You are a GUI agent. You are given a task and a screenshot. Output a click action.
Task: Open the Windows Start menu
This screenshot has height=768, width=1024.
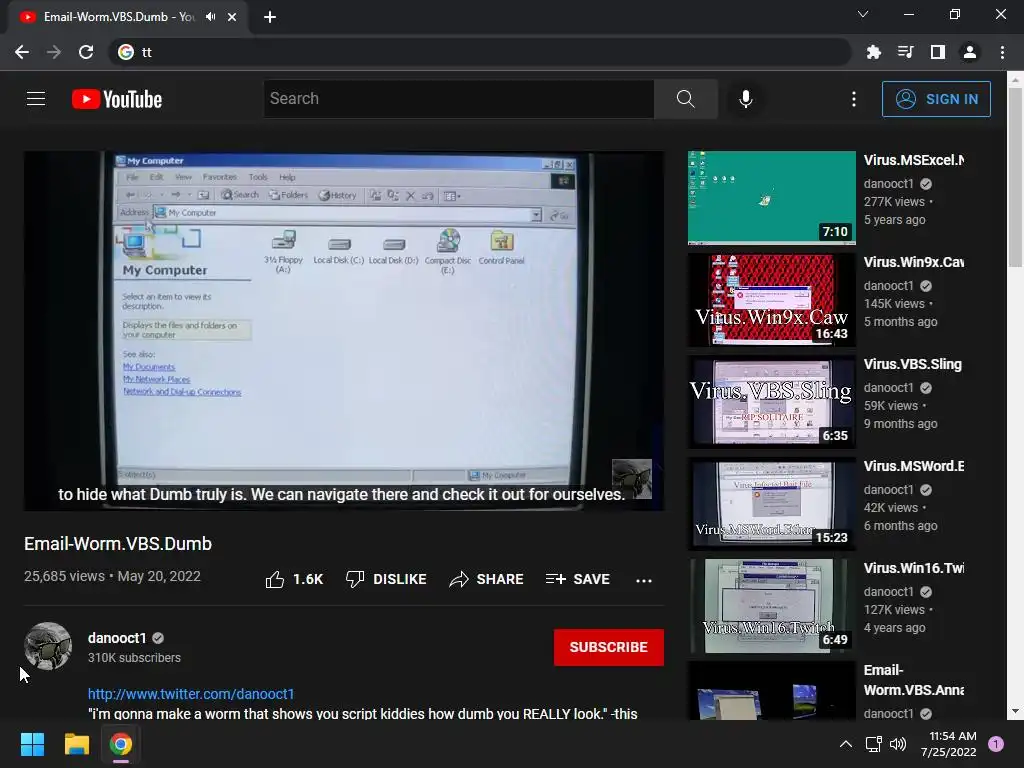coord(32,744)
